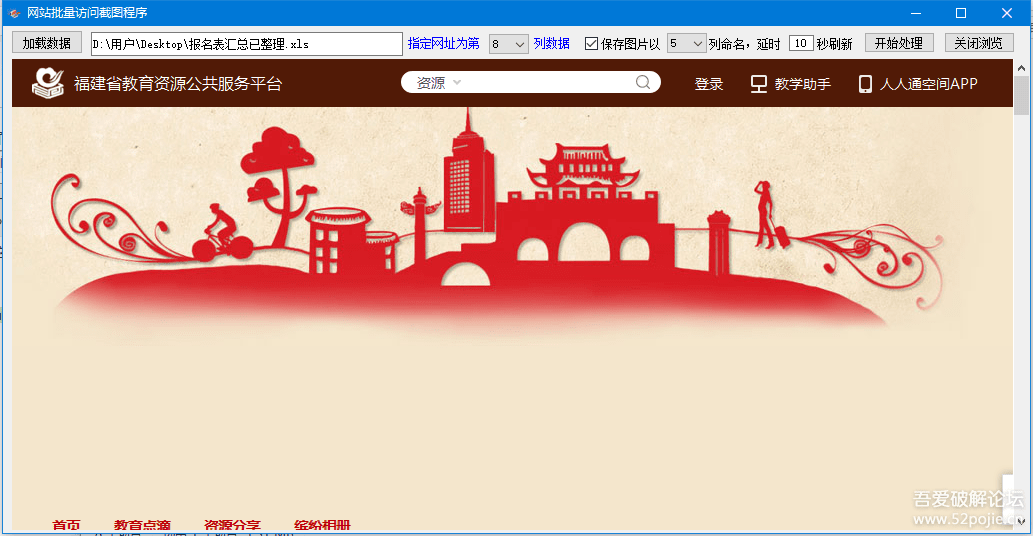Click the 登录 link
1033x536 pixels.
709,84
